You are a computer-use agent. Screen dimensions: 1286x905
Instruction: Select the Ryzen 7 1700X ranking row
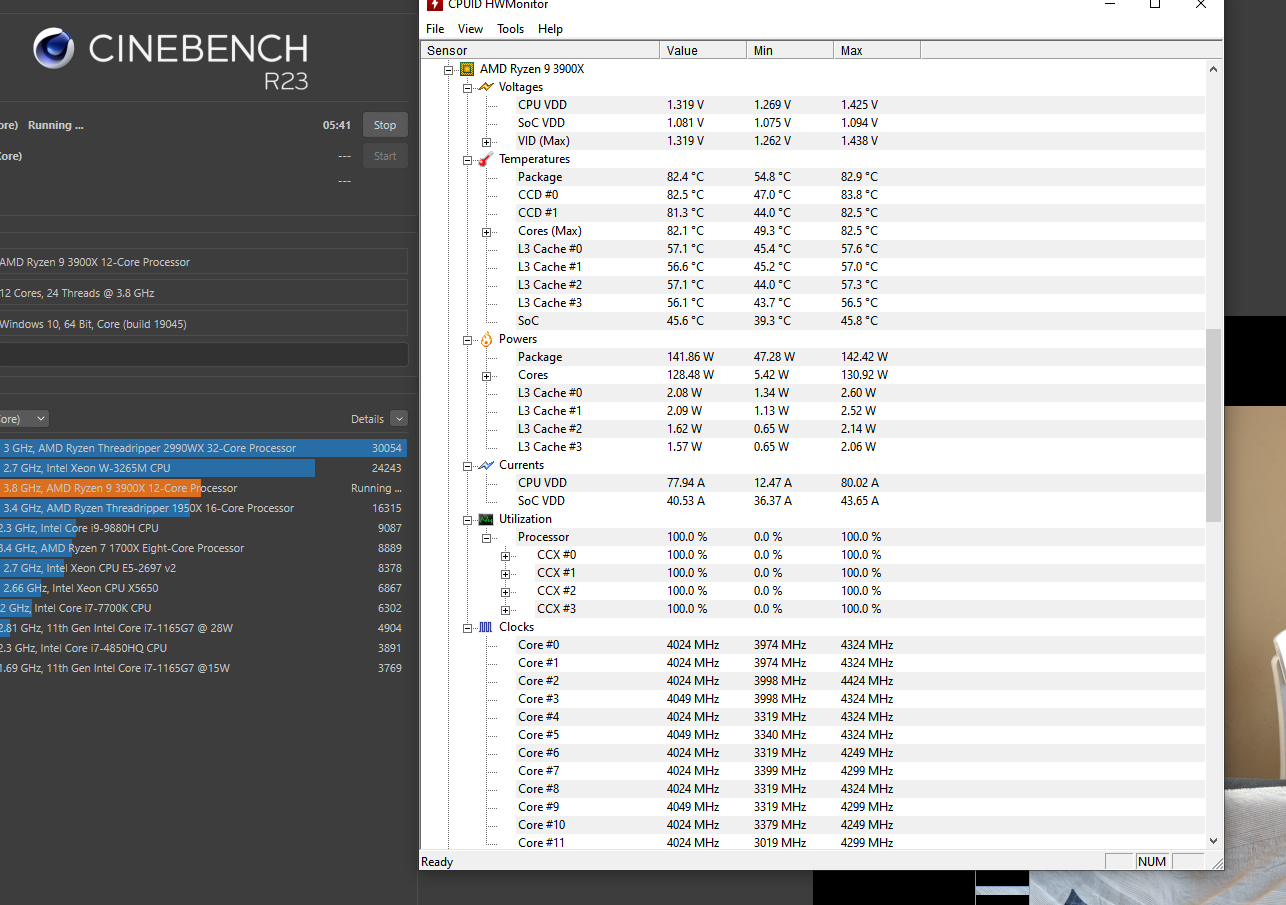pos(203,548)
